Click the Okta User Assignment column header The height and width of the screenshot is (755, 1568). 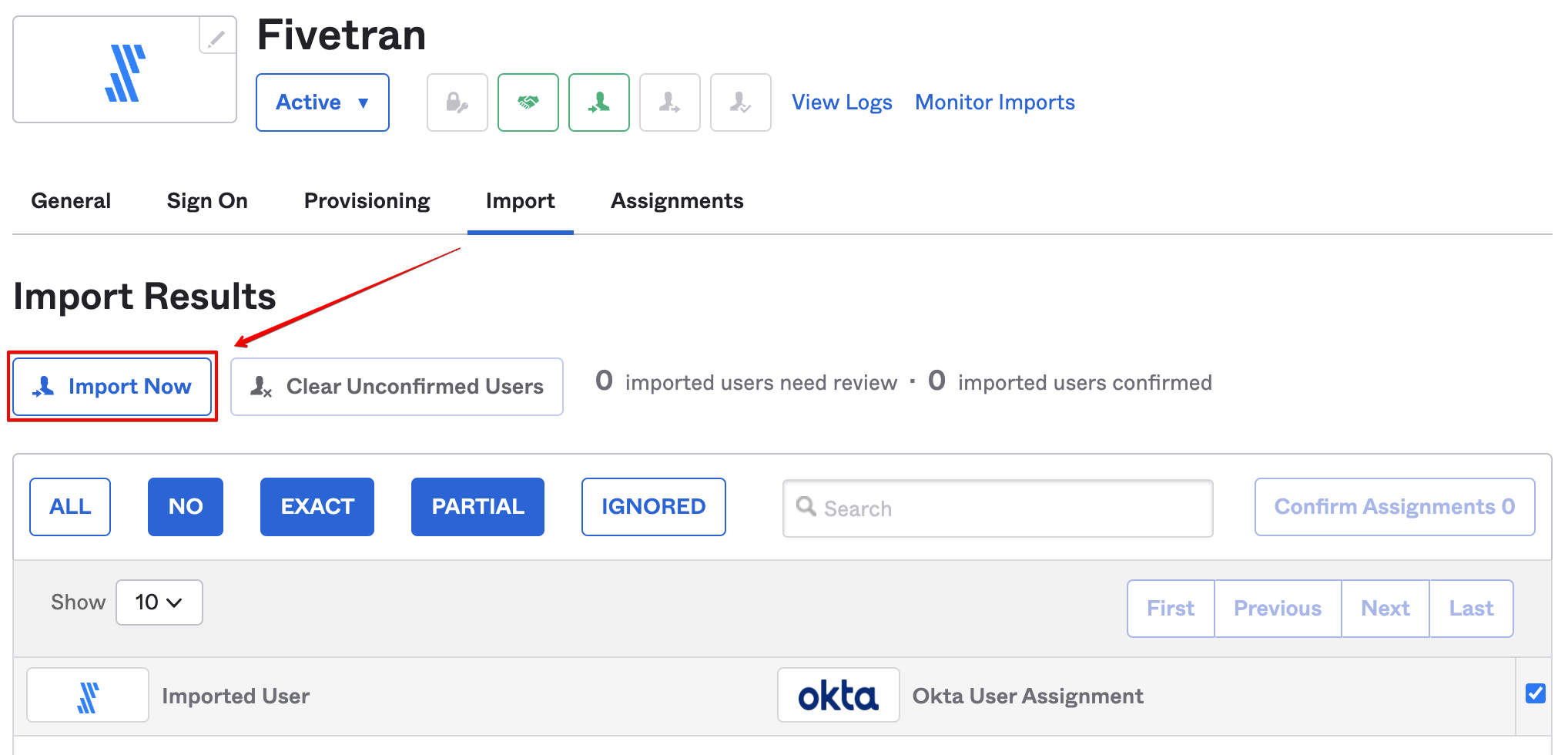pos(1028,696)
